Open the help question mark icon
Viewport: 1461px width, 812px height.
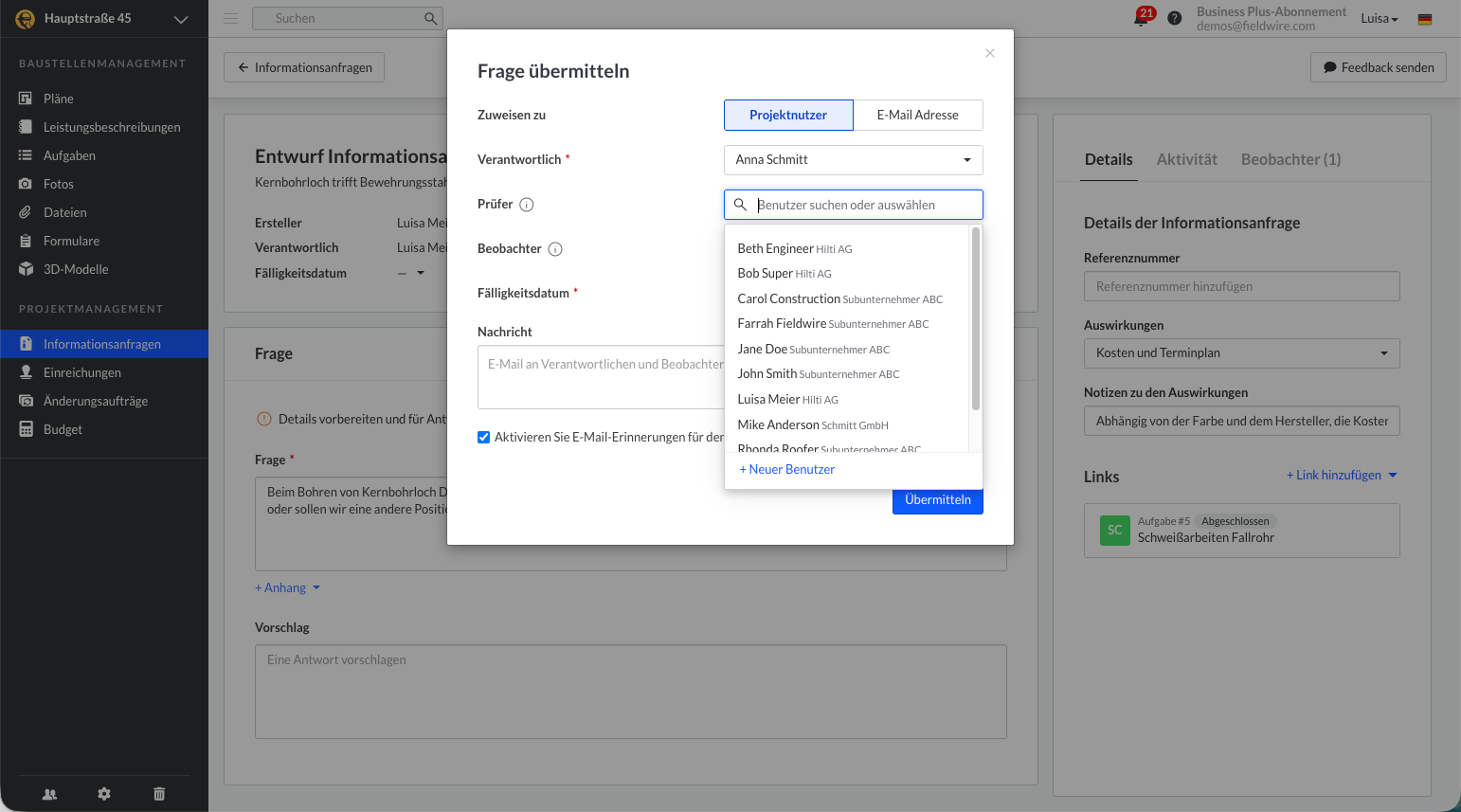click(1175, 18)
